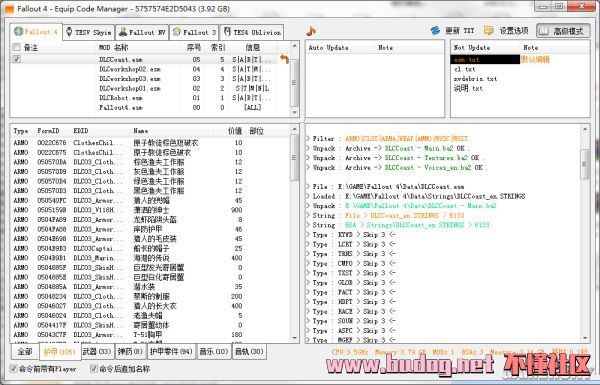Select the 弹药 (8) ammo tab
This screenshot has height=385, width=600.
tap(130, 352)
